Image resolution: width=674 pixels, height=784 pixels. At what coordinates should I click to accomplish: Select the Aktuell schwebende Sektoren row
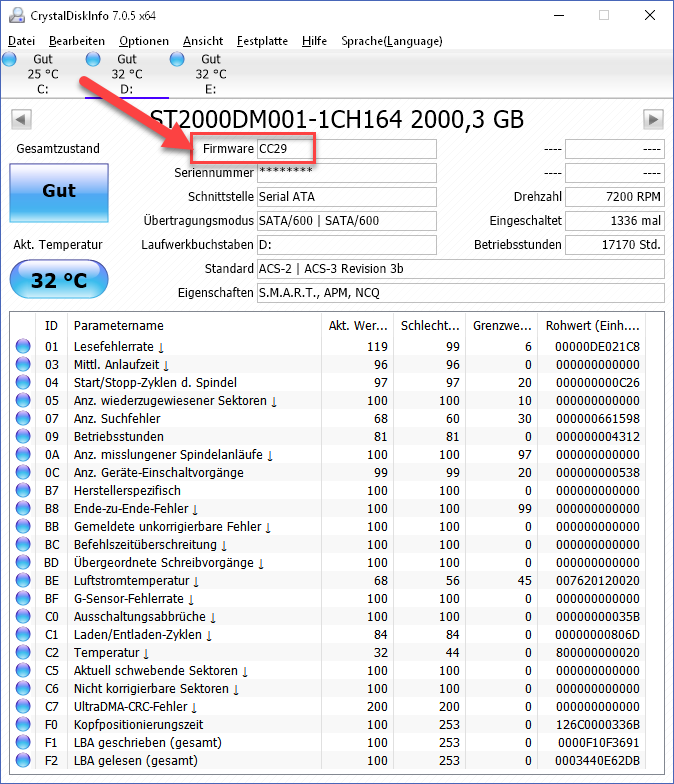click(328, 670)
